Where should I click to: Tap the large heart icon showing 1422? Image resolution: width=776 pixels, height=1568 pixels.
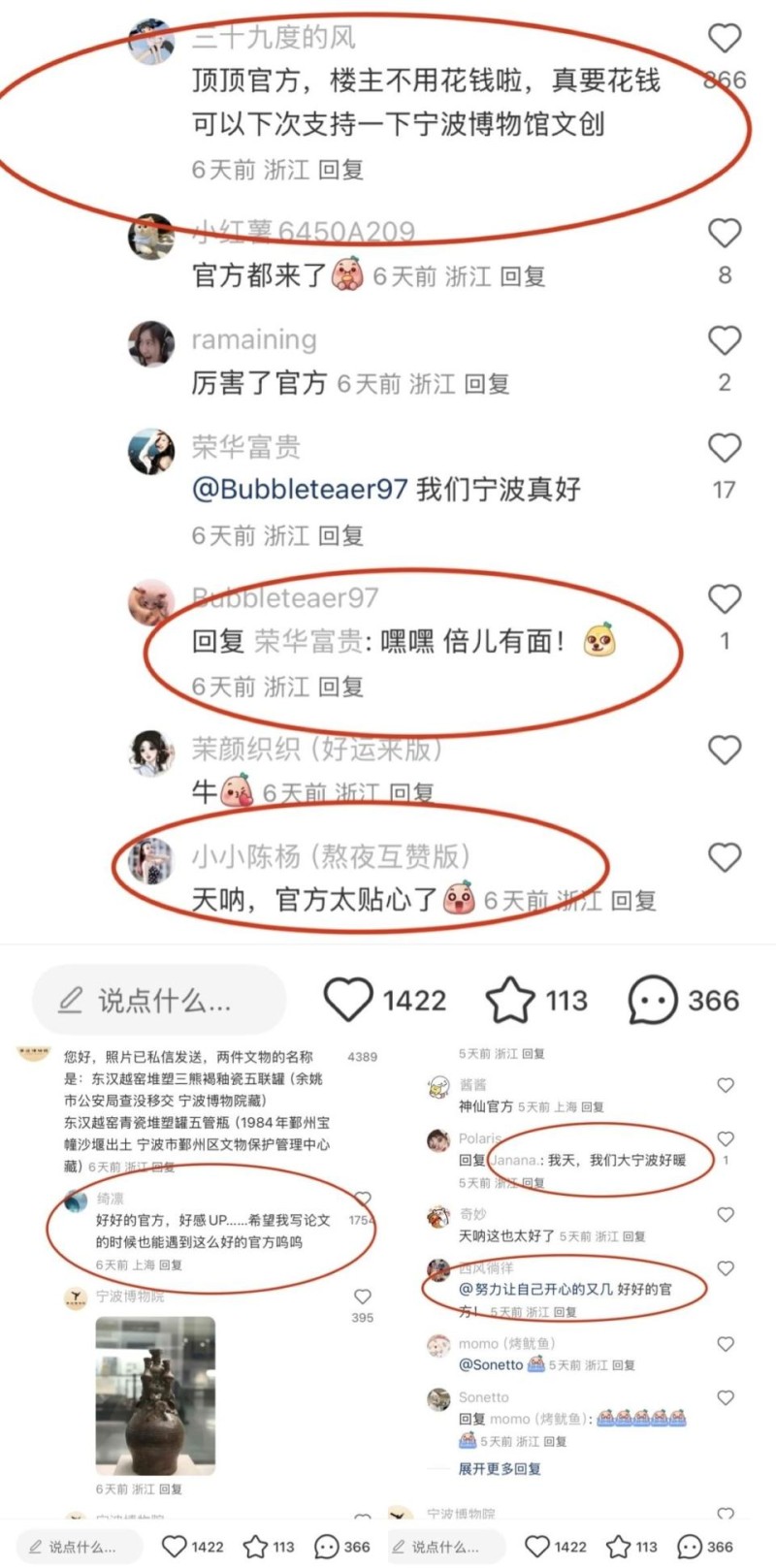tap(347, 1000)
